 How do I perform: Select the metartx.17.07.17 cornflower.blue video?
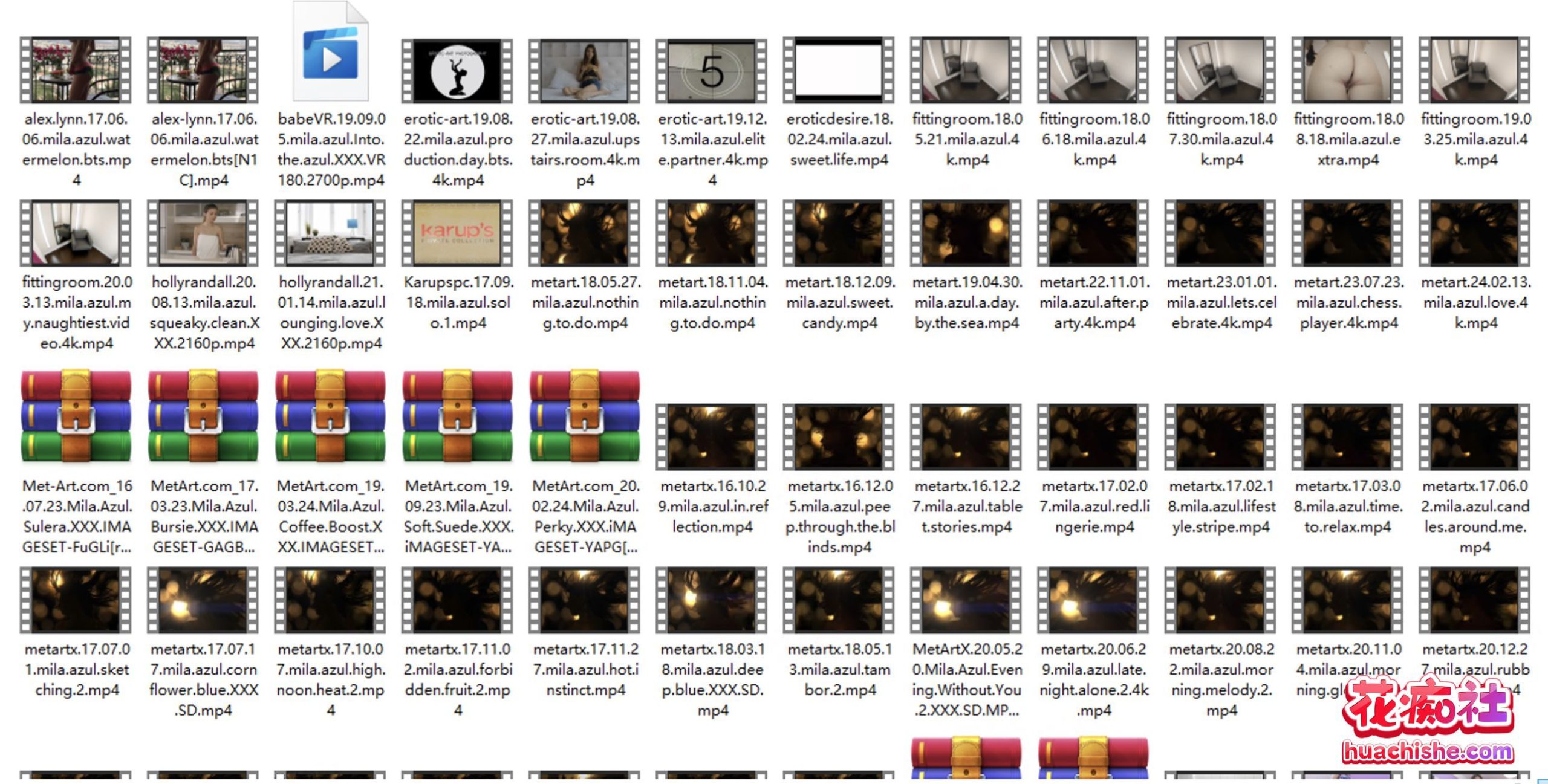203,600
